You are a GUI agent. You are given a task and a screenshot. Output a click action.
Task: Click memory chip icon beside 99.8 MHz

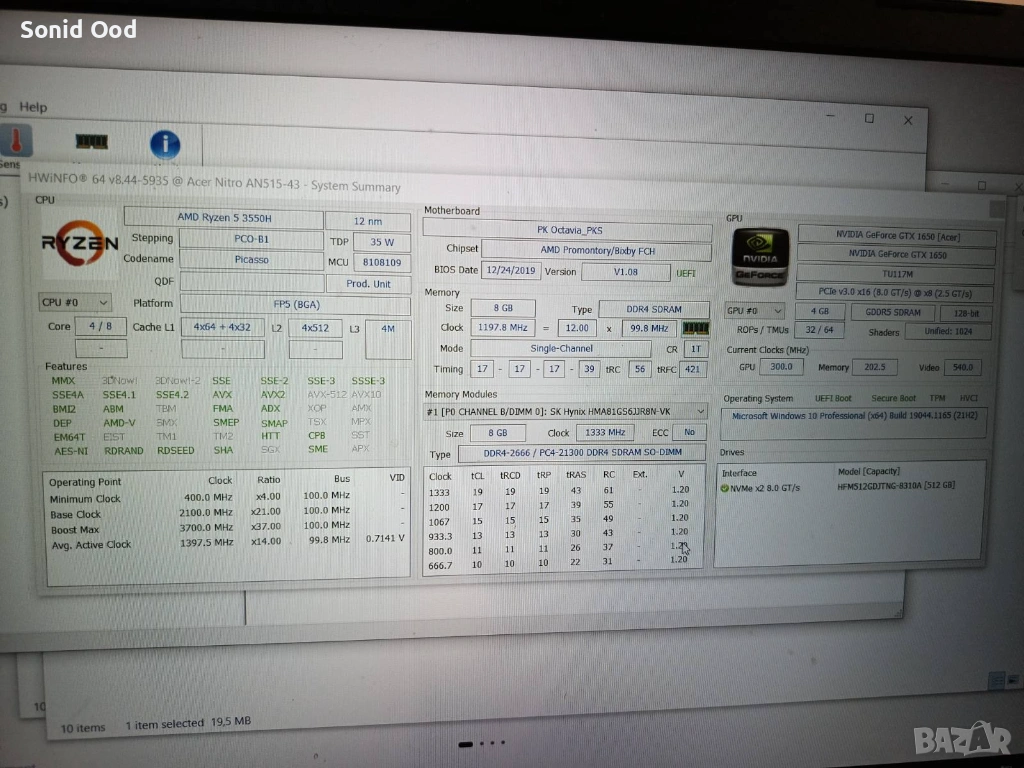pos(695,328)
